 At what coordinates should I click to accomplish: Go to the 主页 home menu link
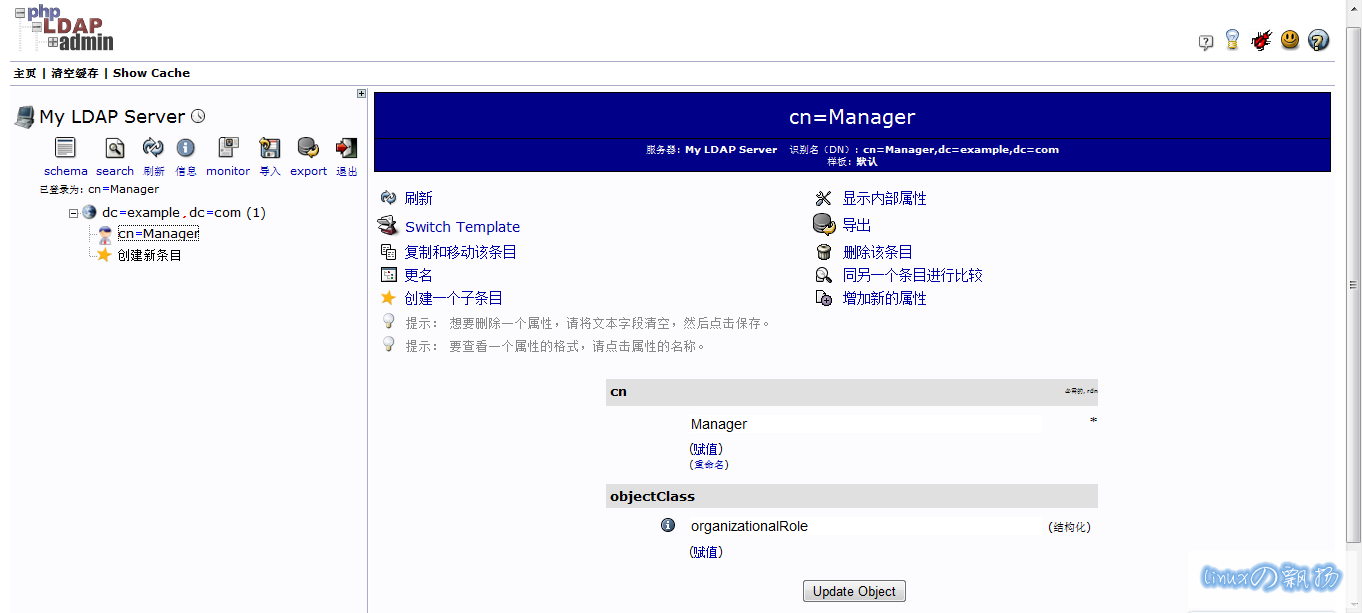pos(25,73)
